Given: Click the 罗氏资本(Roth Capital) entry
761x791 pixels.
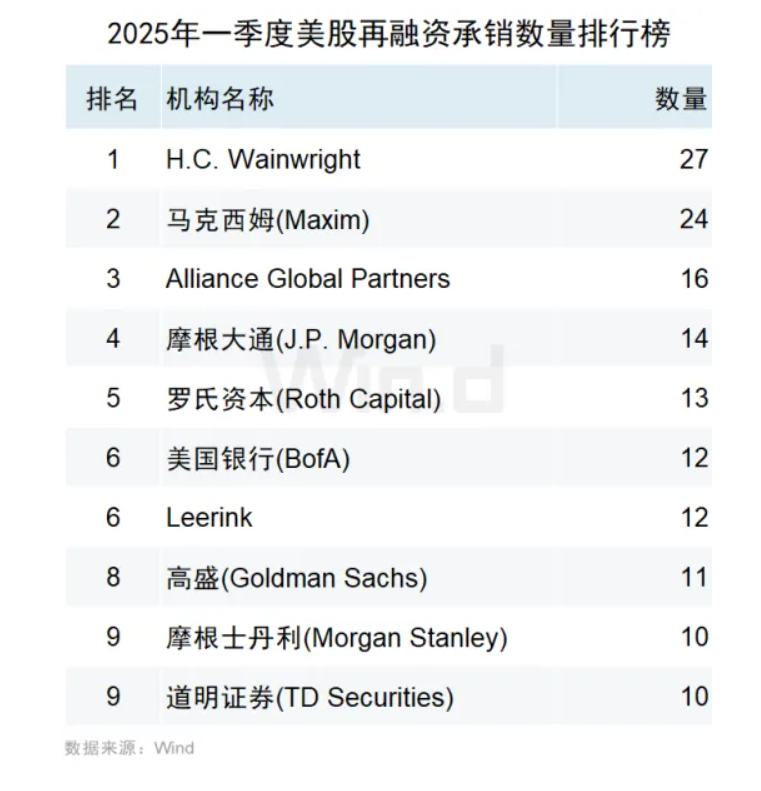Looking at the screenshot, I should 303,399.
